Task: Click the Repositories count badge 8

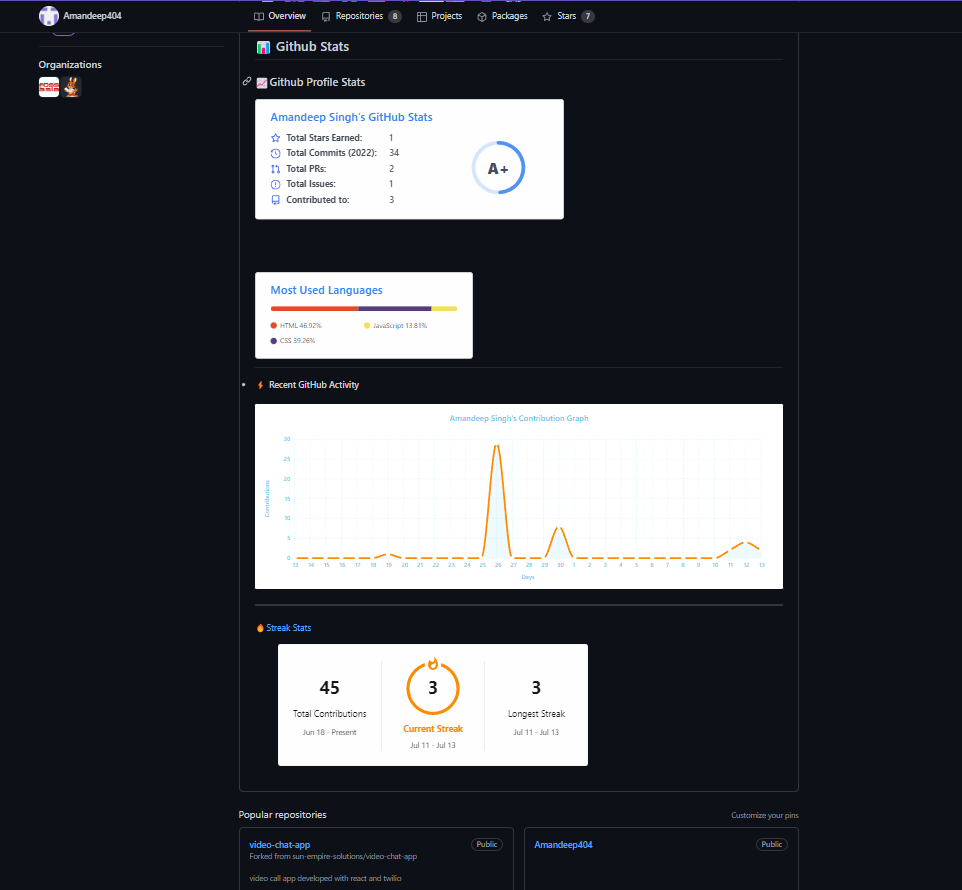Action: point(395,17)
